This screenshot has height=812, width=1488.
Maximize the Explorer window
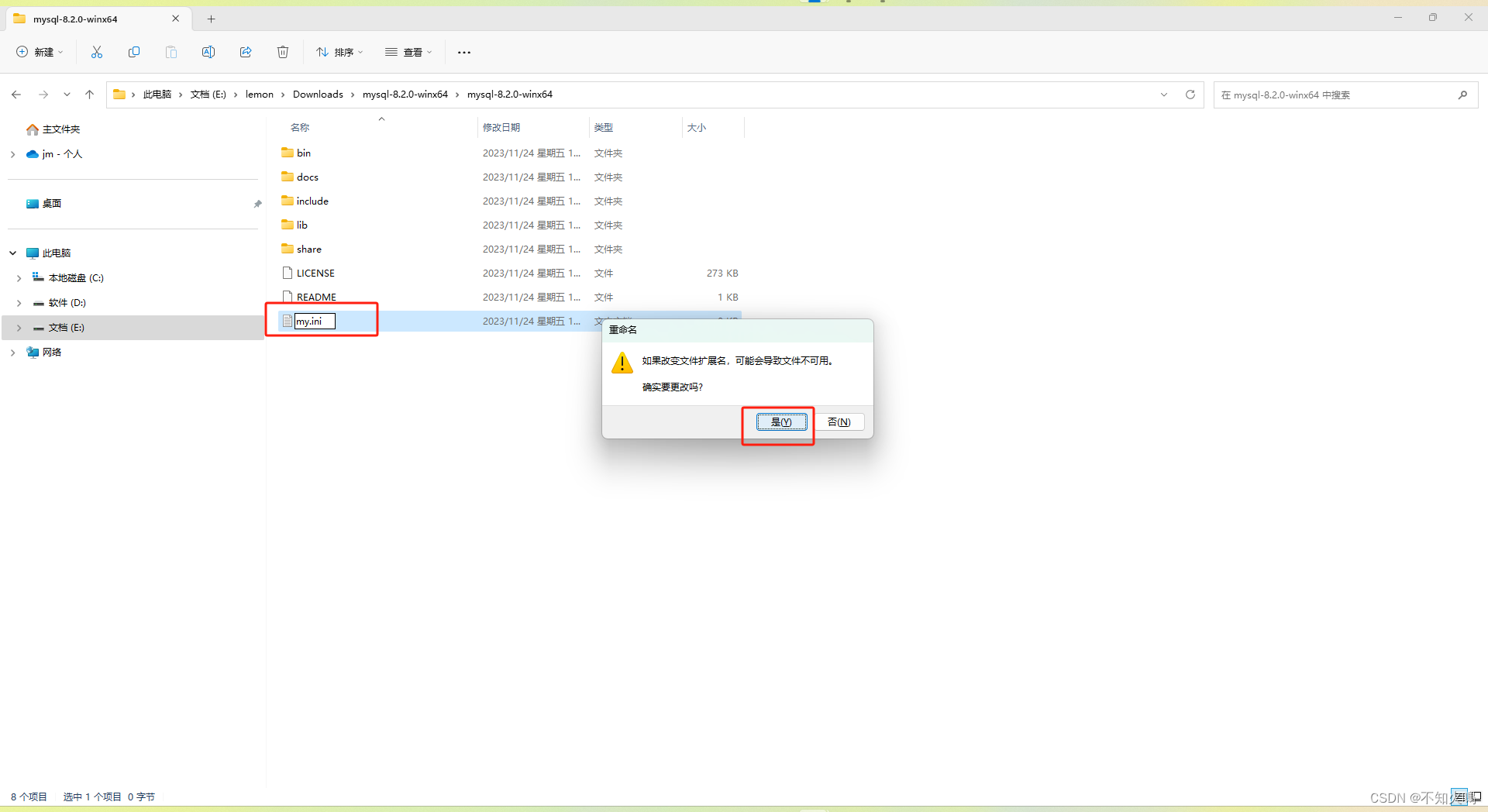point(1433,18)
